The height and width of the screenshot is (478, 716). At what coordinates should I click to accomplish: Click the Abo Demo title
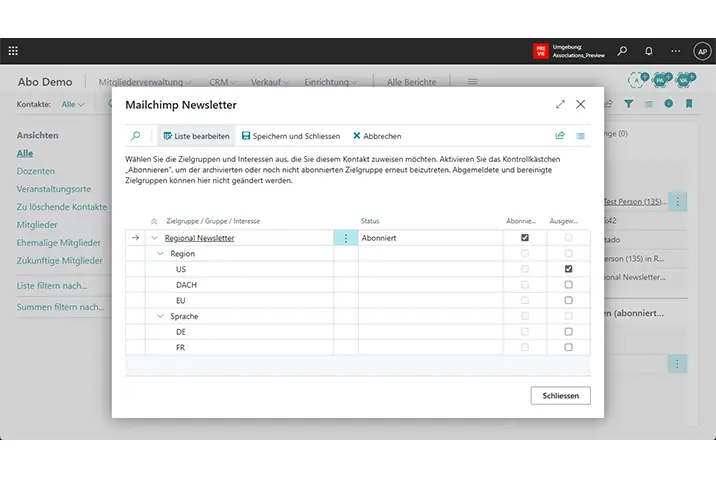pos(45,82)
